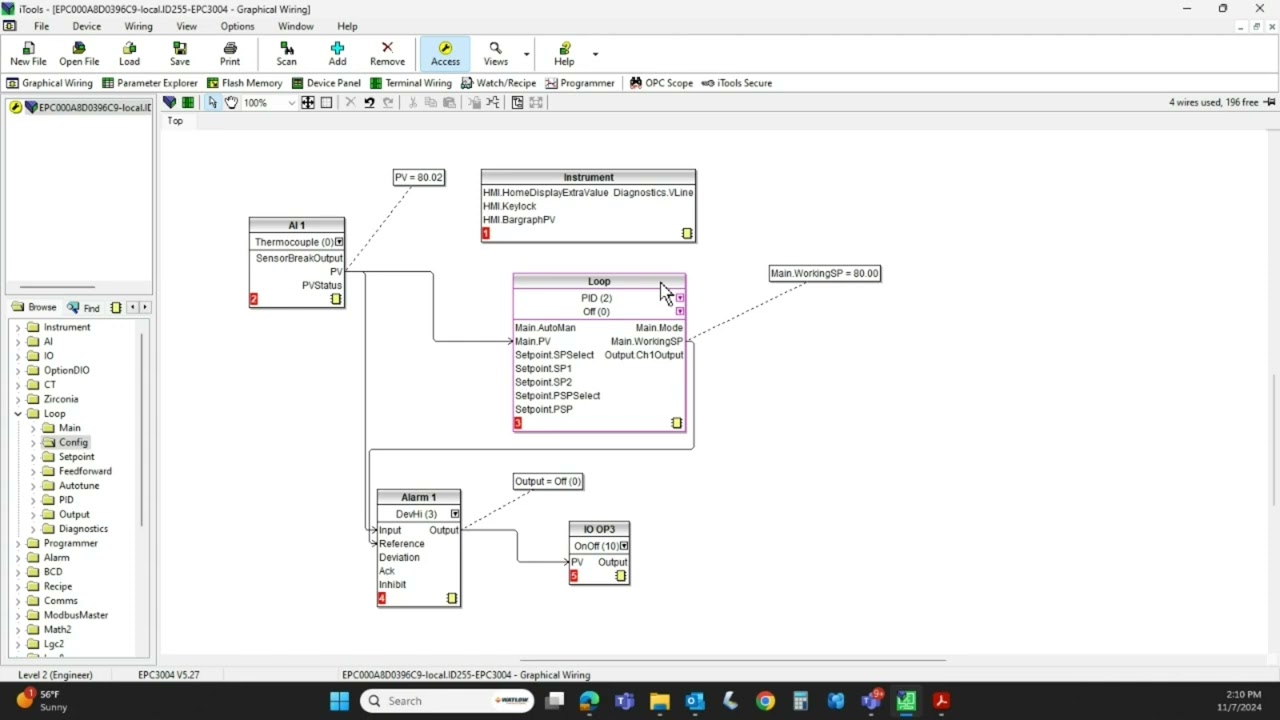Screen dimensions: 1280x720
Task: Click the download wiring to instrument icon
Action: pos(169,102)
